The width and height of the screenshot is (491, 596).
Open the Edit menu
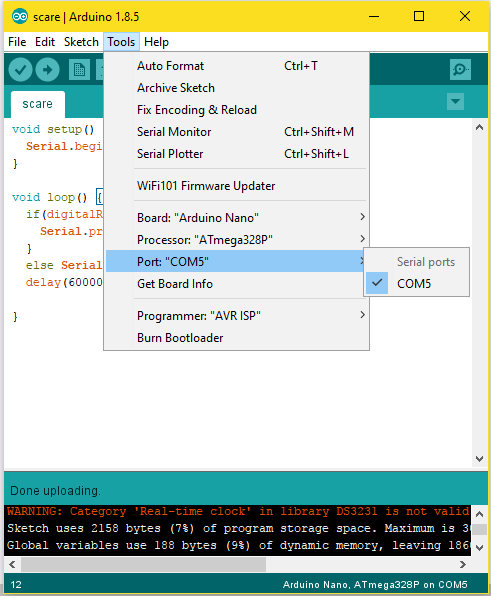45,42
